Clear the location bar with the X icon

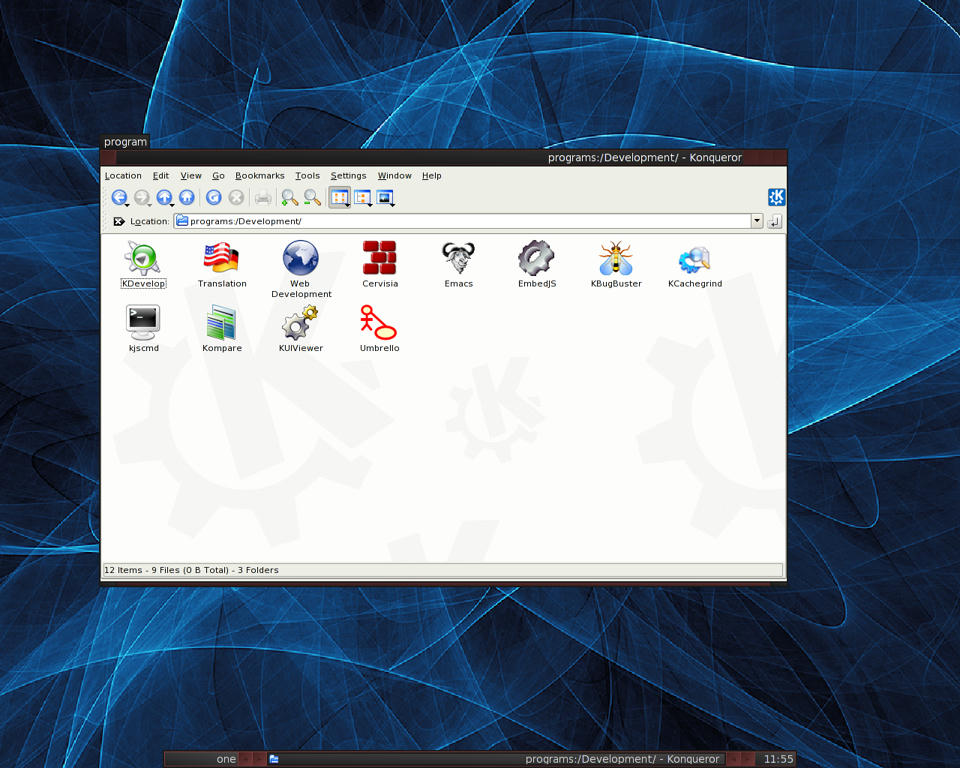click(119, 222)
